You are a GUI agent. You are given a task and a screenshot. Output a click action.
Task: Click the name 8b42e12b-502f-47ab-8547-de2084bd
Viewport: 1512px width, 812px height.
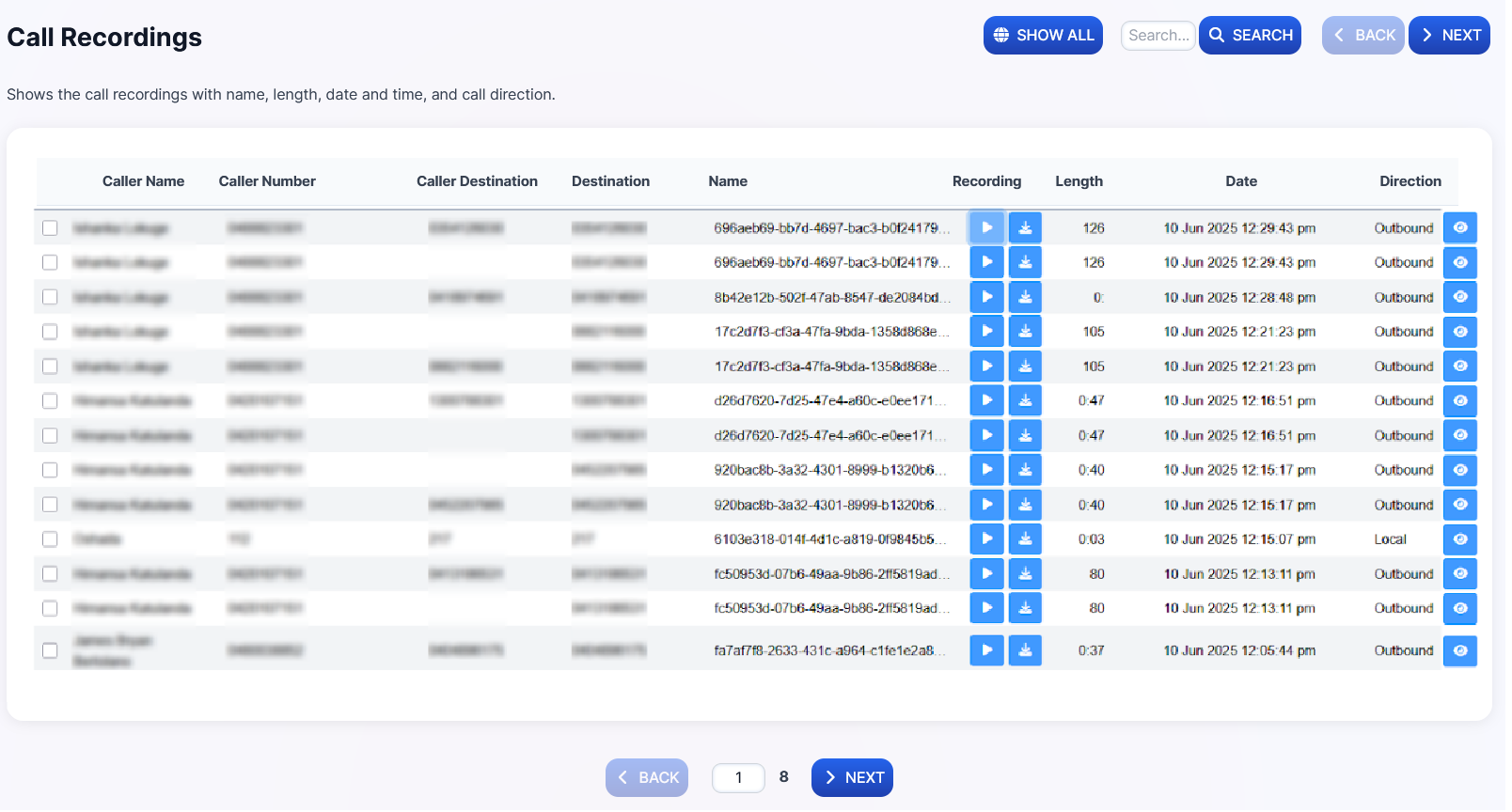point(832,297)
